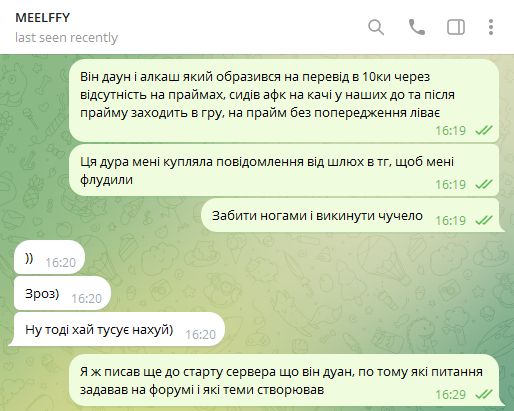Viewport: 514px width, 411px height.
Task: Click the "Забити ногами" message bubble
Action: pyautogui.click(x=353, y=215)
